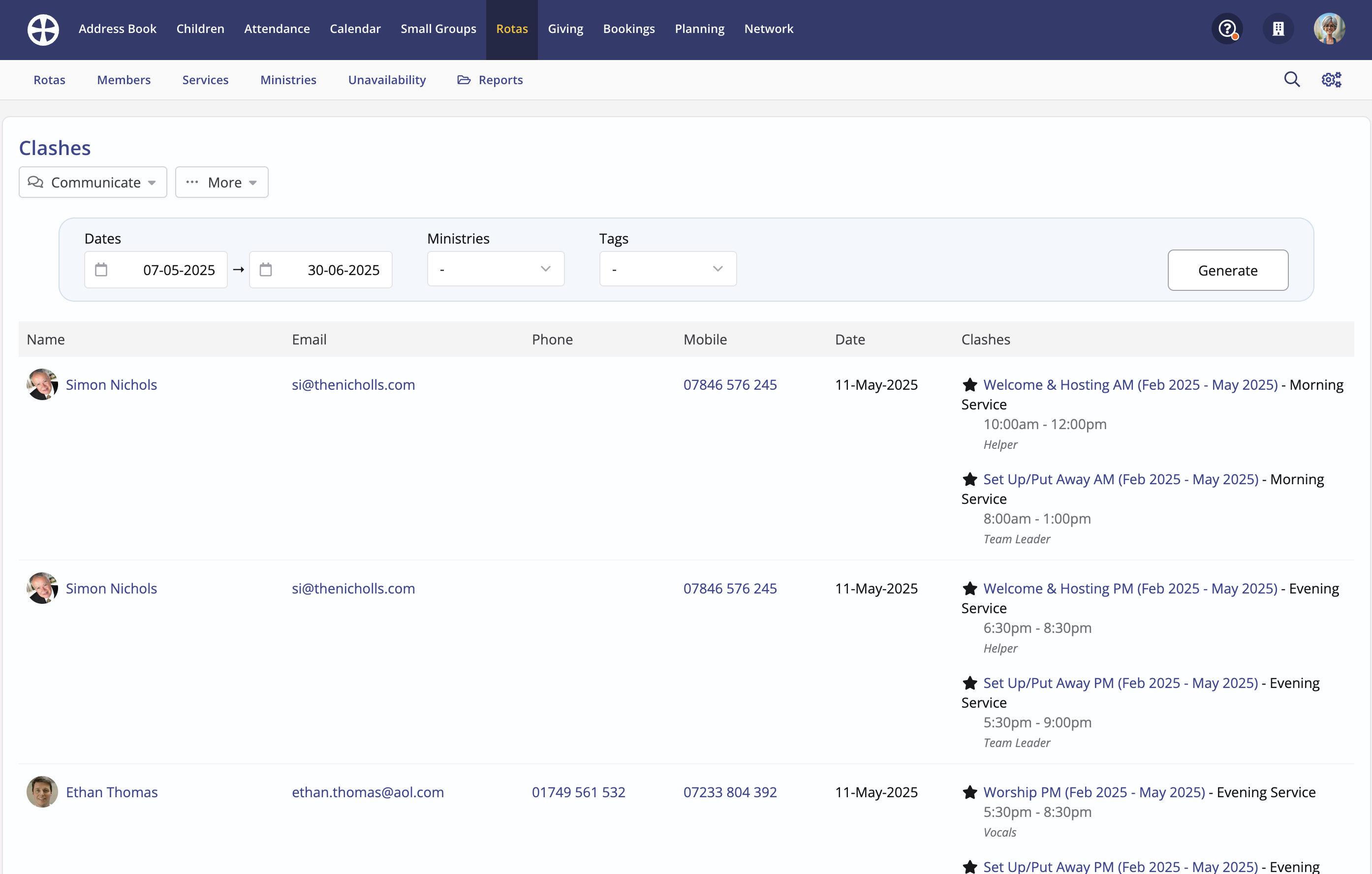Open the module settings gears icon
The width and height of the screenshot is (1372, 874).
click(x=1332, y=79)
